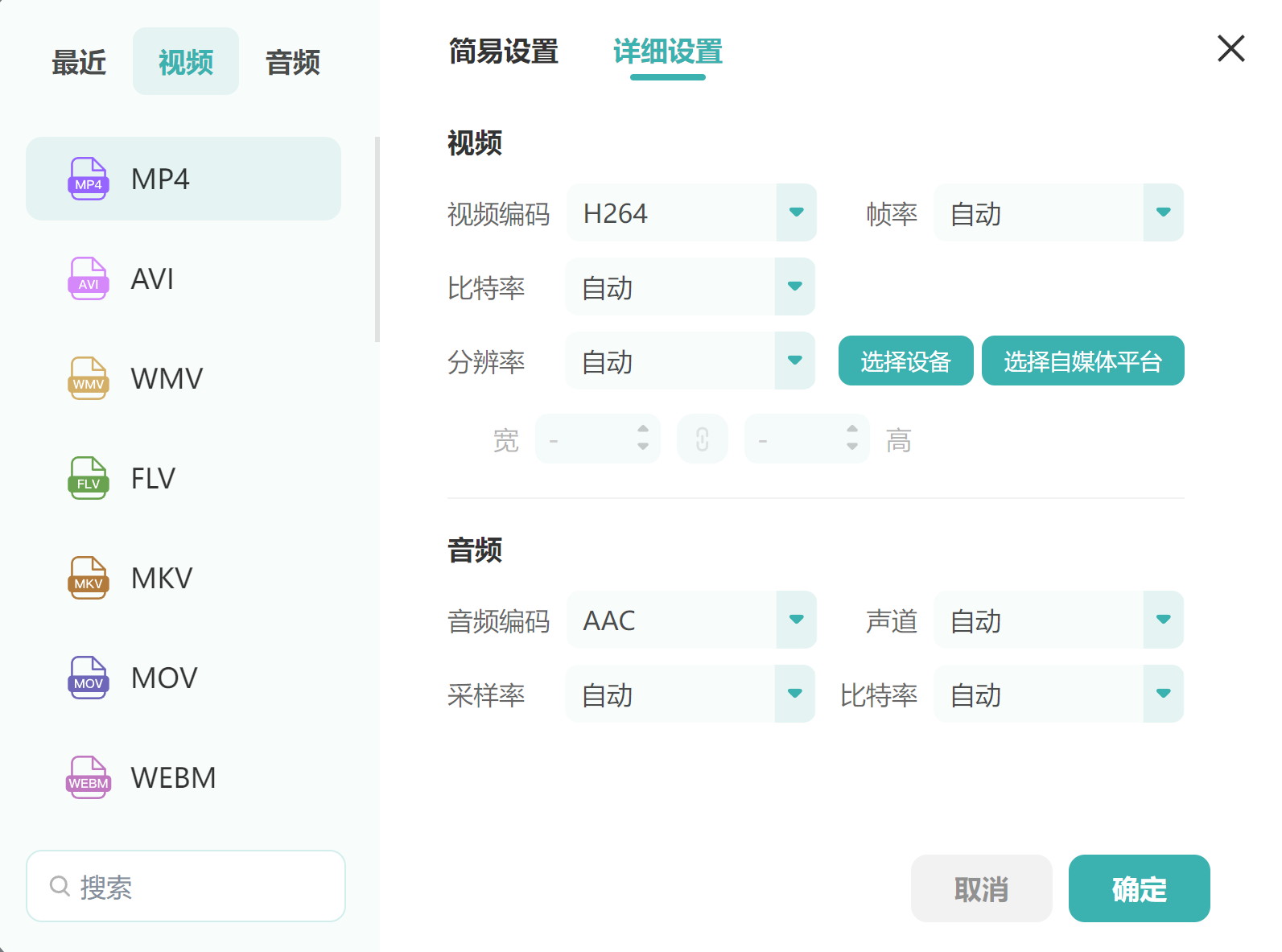Select the FLV format icon

click(88, 478)
